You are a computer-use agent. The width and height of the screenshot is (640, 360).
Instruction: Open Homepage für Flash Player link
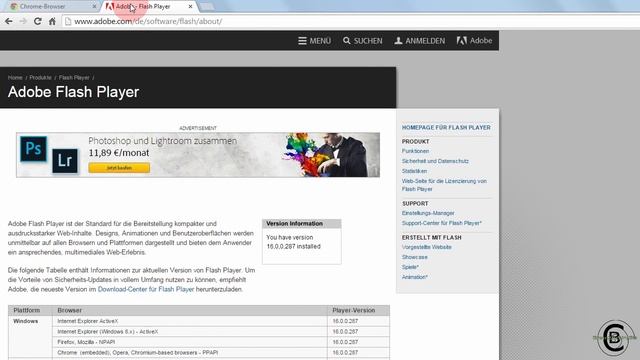tap(446, 127)
